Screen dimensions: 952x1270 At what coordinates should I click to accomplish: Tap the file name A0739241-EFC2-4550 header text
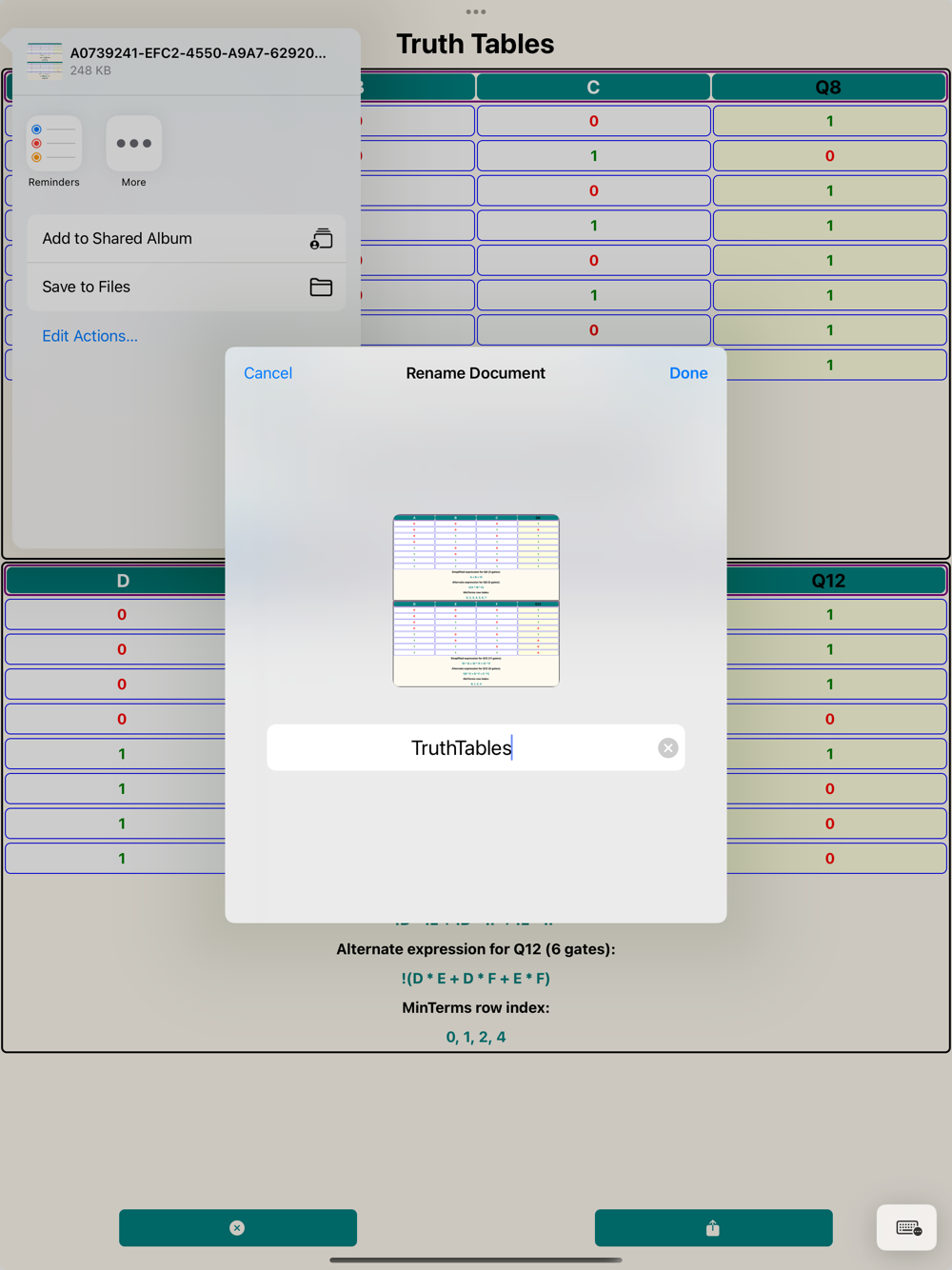(198, 53)
